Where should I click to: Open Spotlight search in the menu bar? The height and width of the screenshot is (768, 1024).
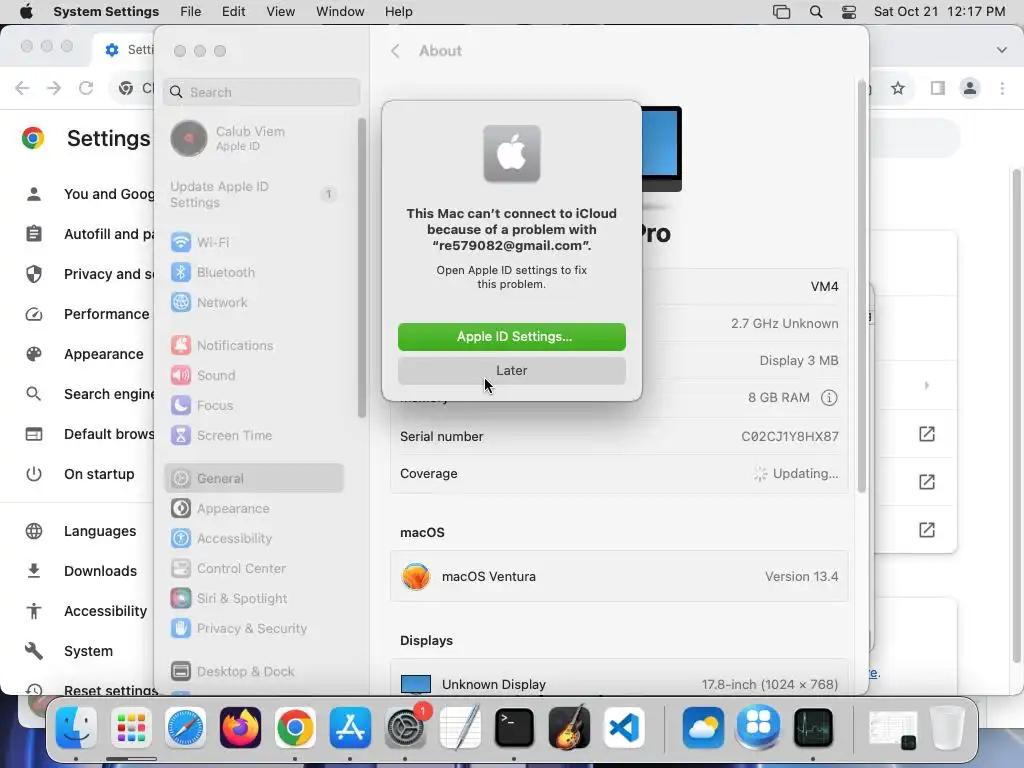(816, 12)
